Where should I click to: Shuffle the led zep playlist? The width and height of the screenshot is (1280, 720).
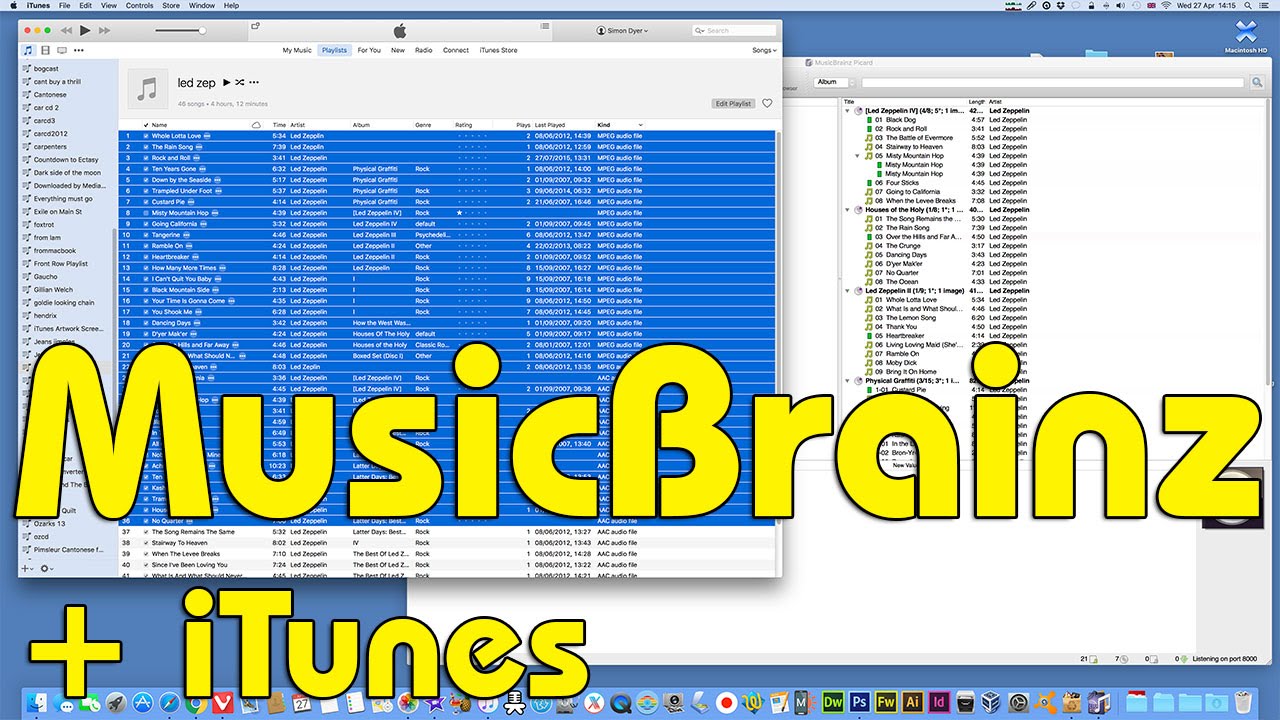pos(240,82)
